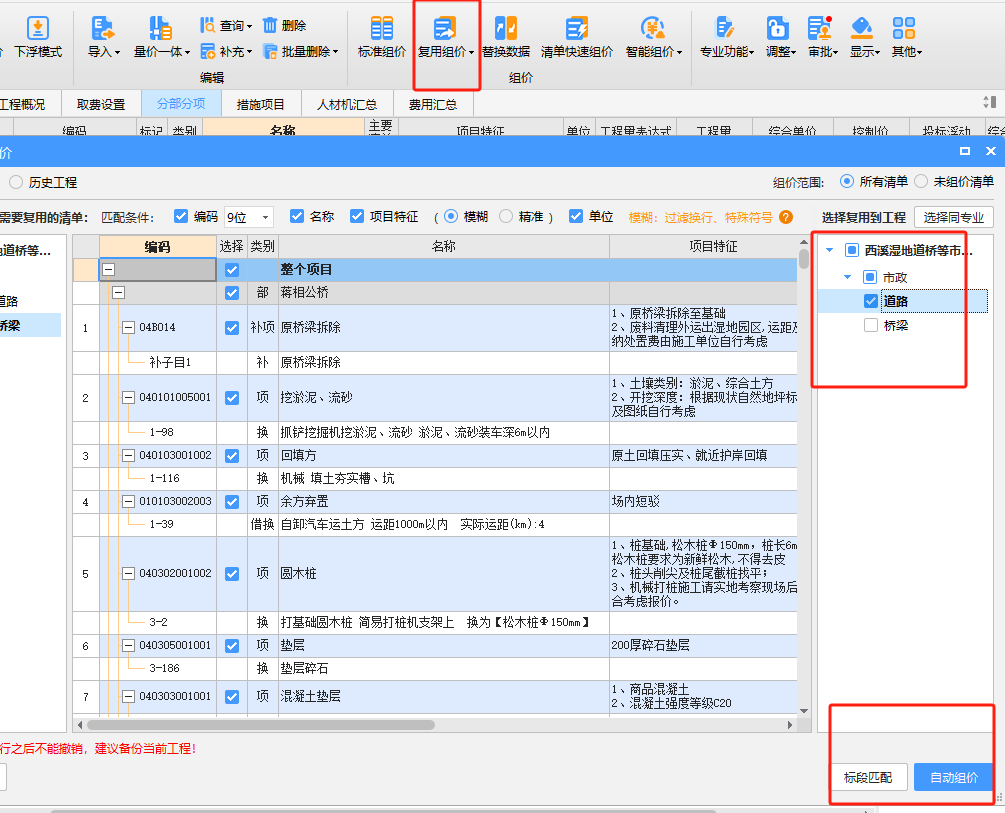Image resolution: width=1005 pixels, height=813 pixels.
Task: Toggle the 项目特征 match checkbox
Action: (357, 216)
